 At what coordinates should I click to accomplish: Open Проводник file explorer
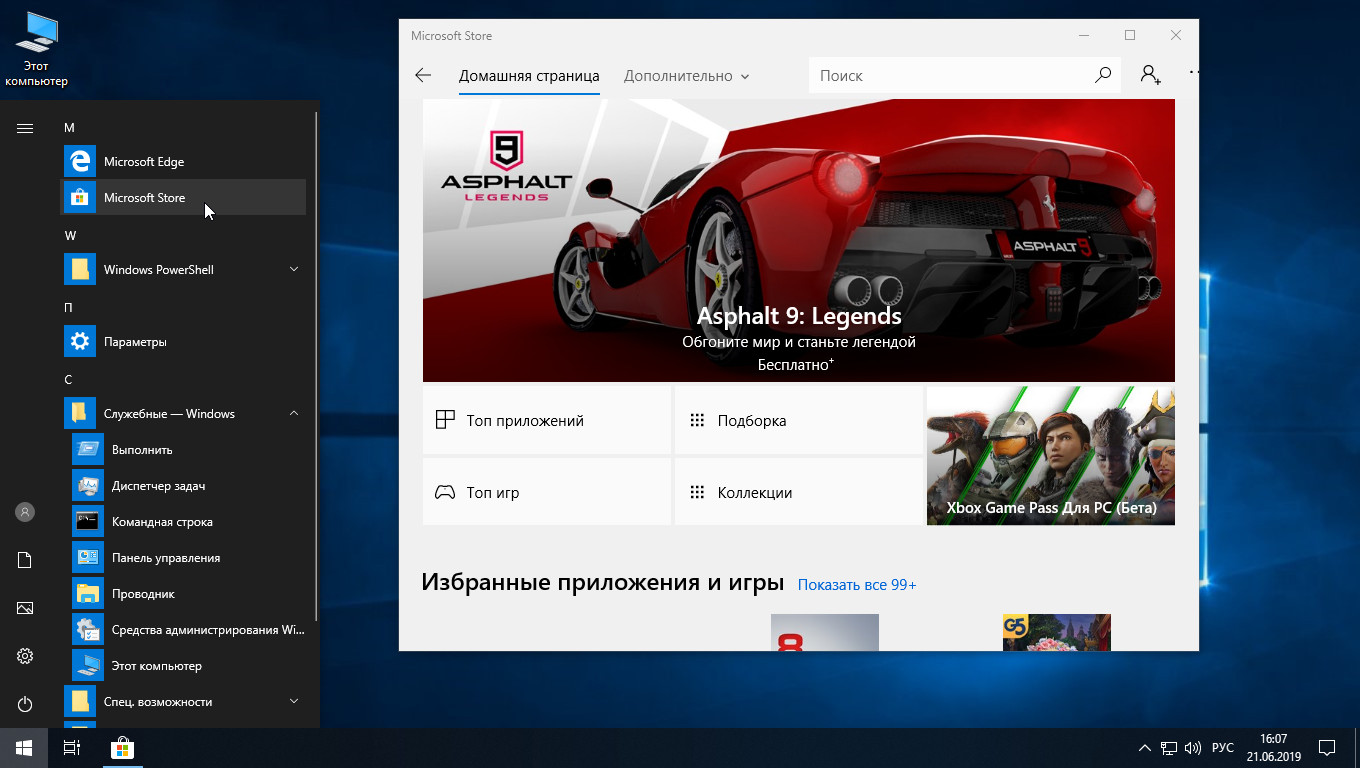[x=188, y=594]
